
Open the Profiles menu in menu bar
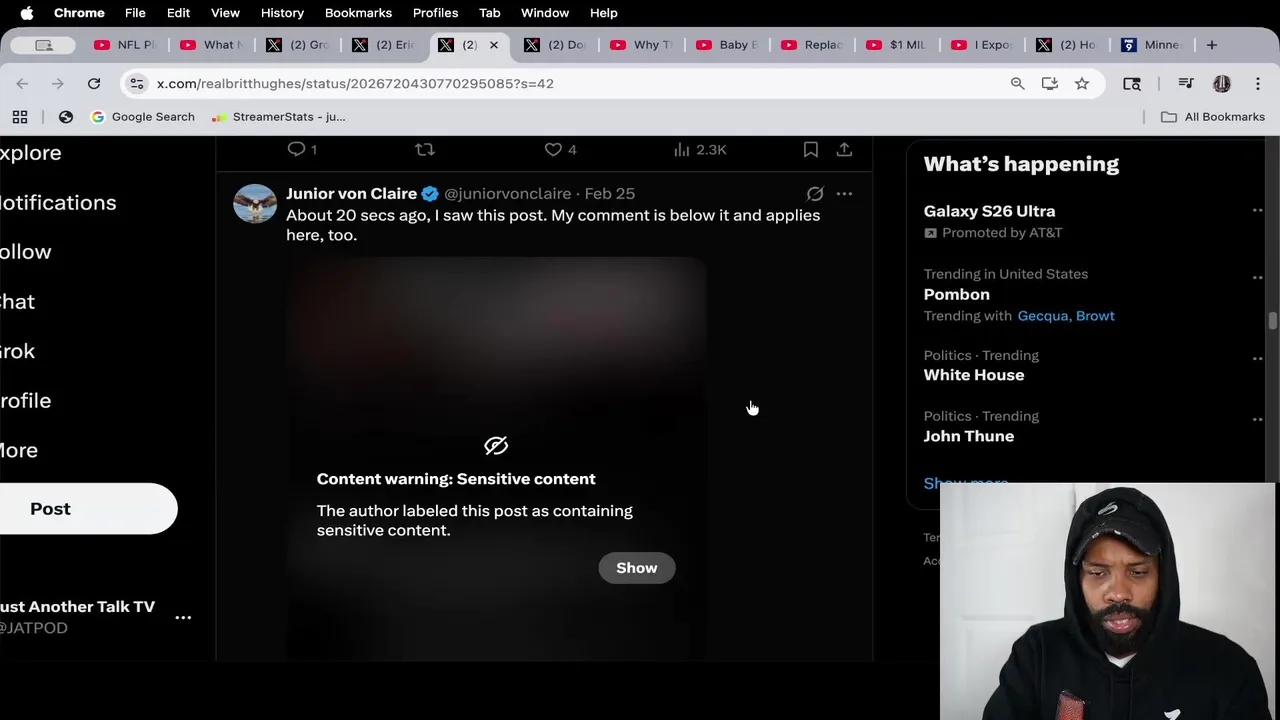pos(435,13)
